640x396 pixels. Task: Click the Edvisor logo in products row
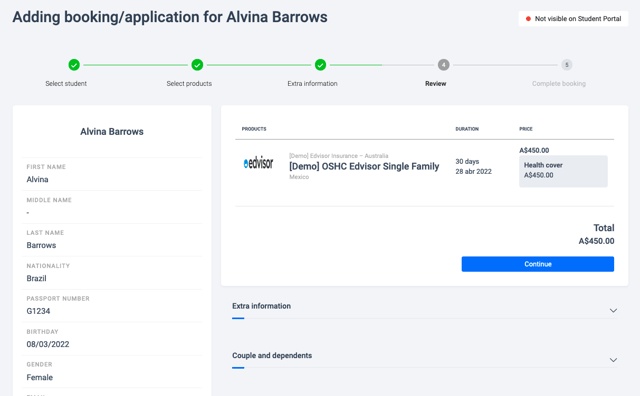click(x=258, y=163)
